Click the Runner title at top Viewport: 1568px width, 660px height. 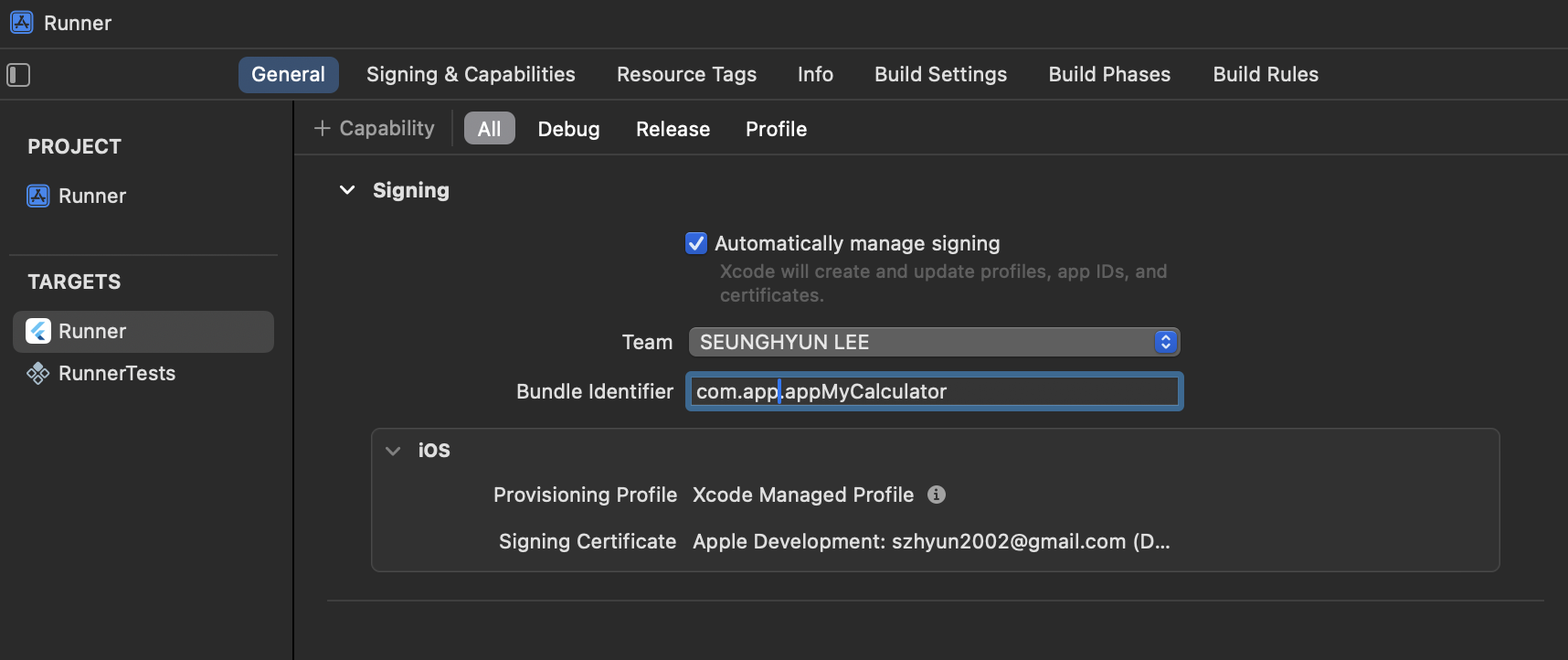[78, 23]
